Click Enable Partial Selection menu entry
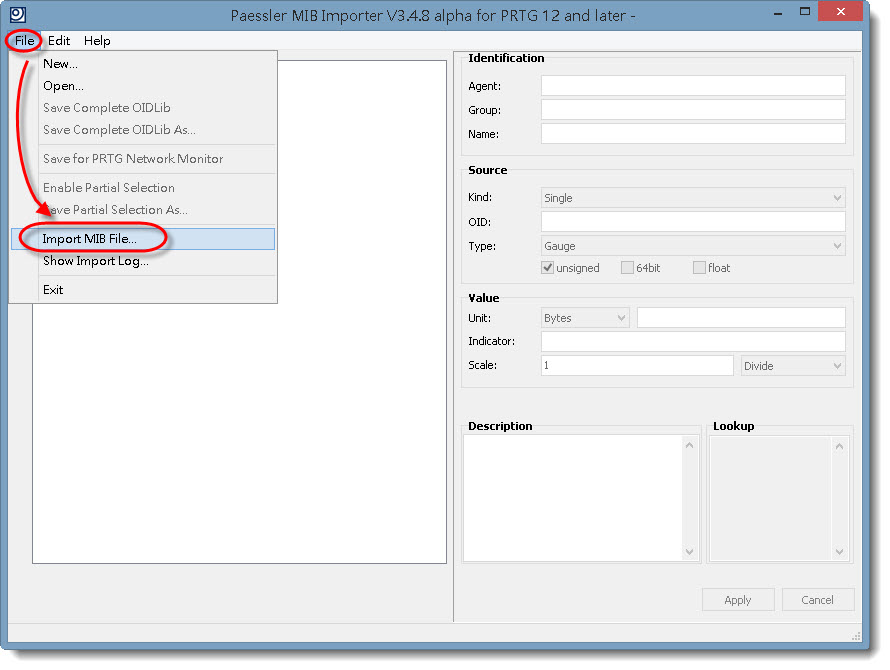Image resolution: width=890 pixels, height=670 pixels. (143, 188)
